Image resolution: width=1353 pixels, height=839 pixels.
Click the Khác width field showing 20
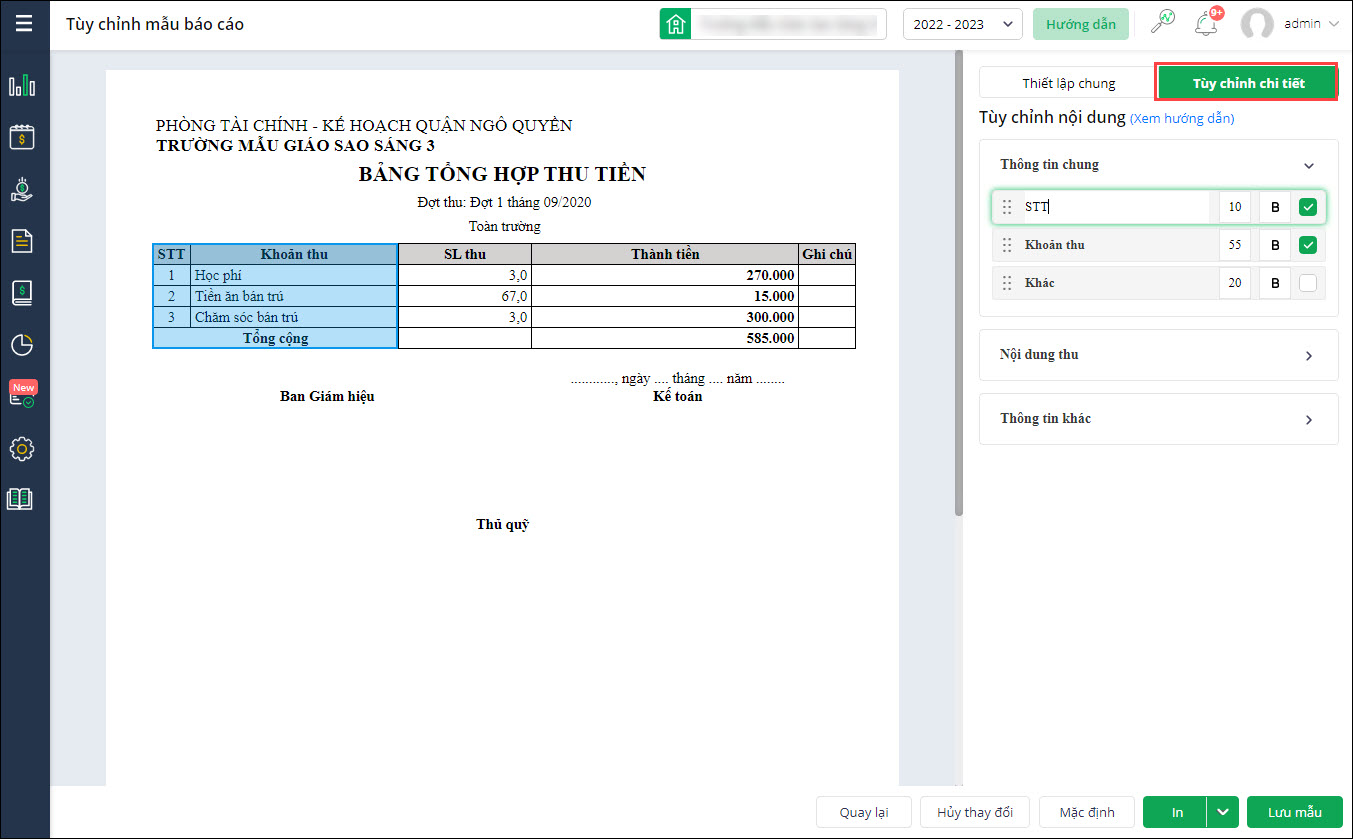pyautogui.click(x=1235, y=283)
